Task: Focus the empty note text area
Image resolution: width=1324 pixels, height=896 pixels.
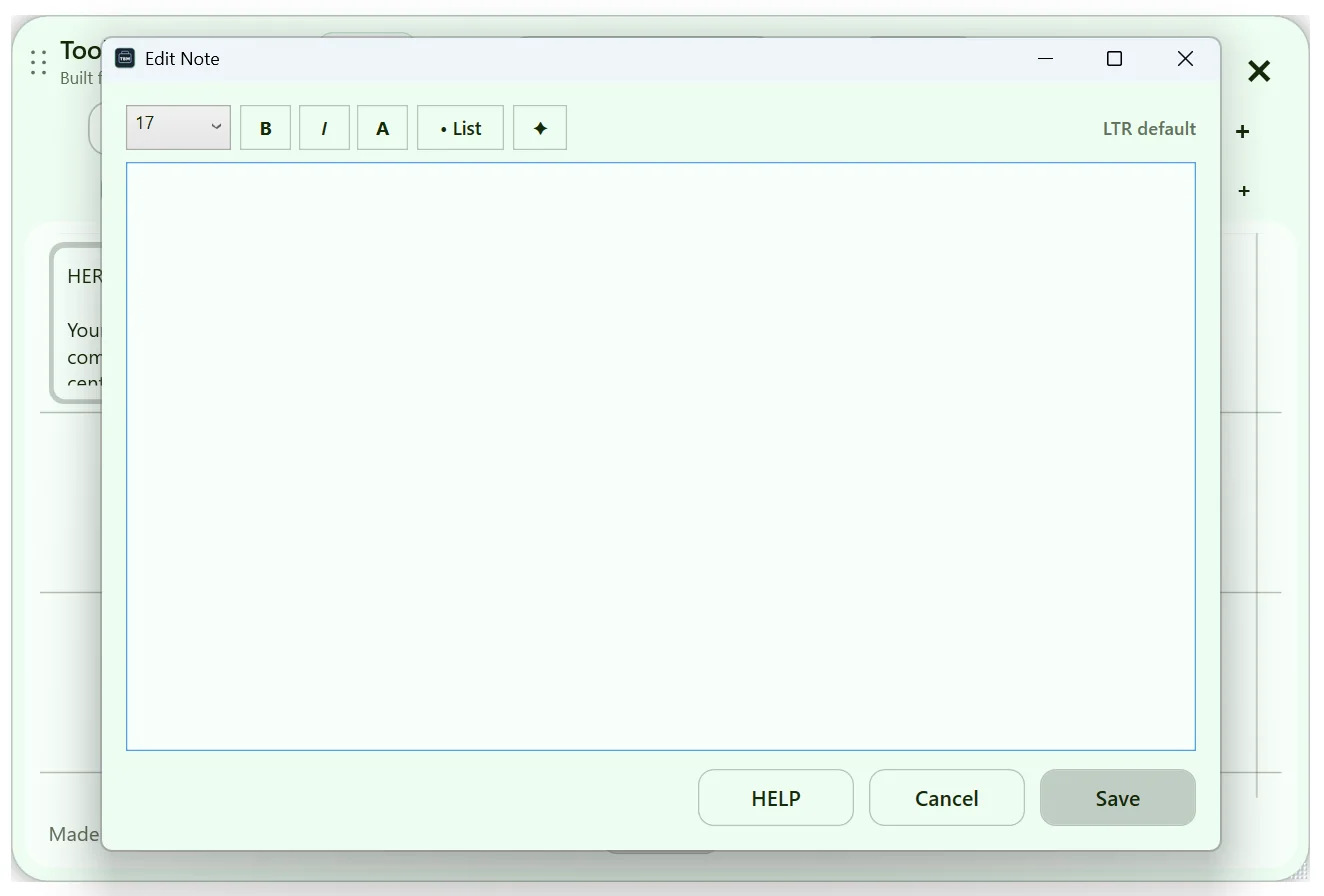Action: pos(661,456)
